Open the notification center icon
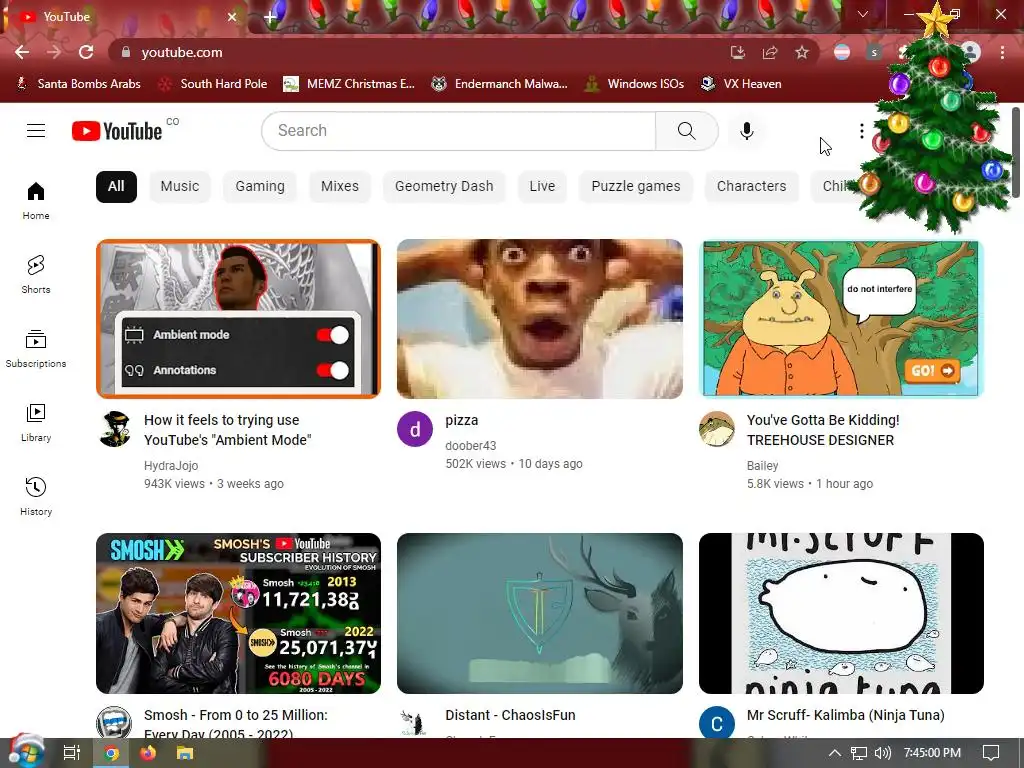The width and height of the screenshot is (1024, 768). pos(991,753)
